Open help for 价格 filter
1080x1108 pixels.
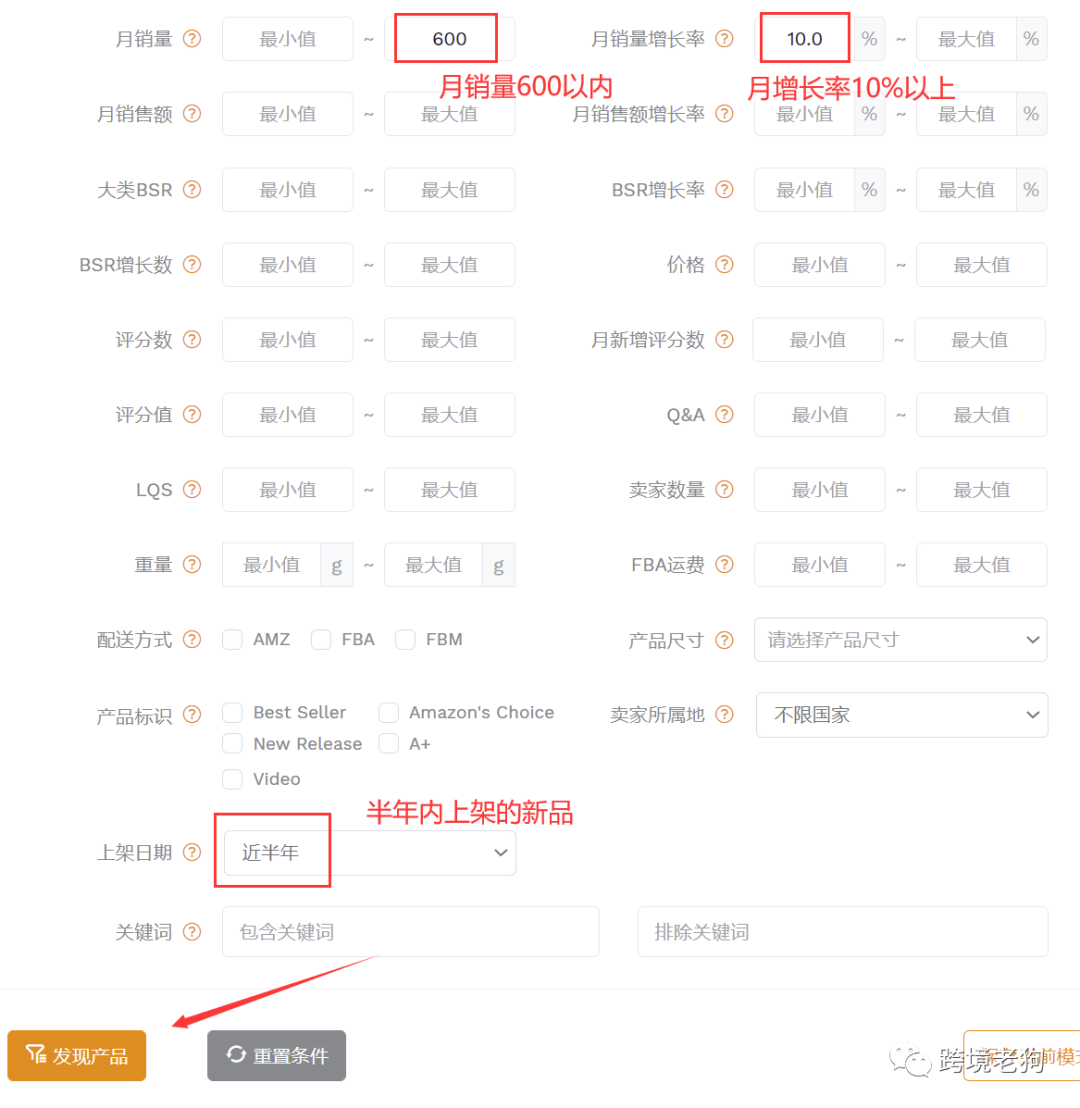tap(722, 264)
